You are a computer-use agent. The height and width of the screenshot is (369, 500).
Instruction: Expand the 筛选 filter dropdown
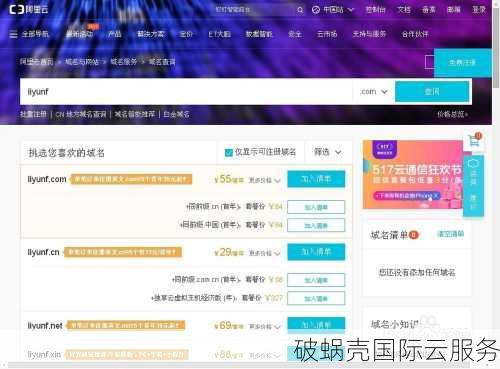click(x=328, y=152)
